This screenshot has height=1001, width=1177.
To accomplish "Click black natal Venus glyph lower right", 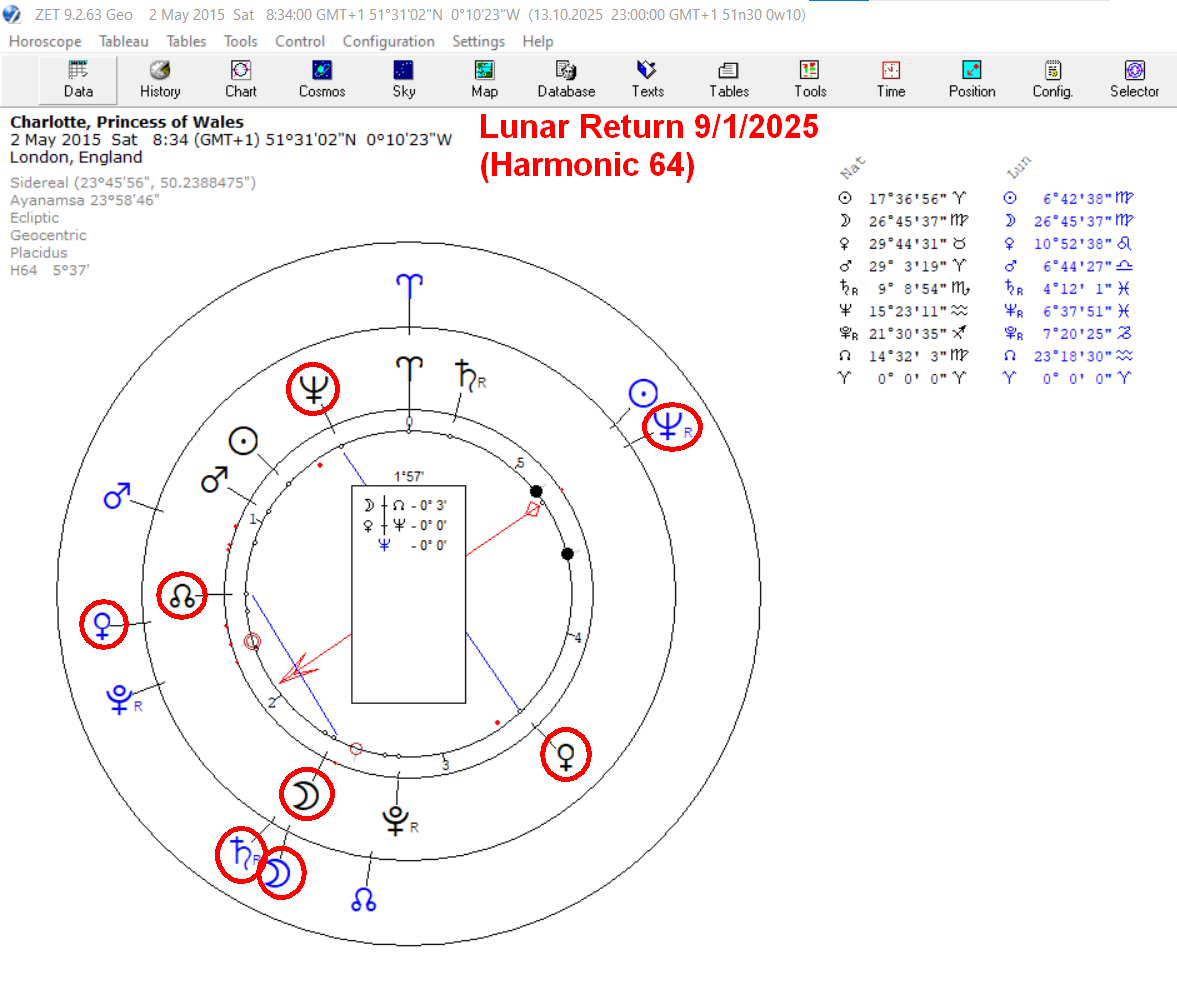I will (566, 756).
